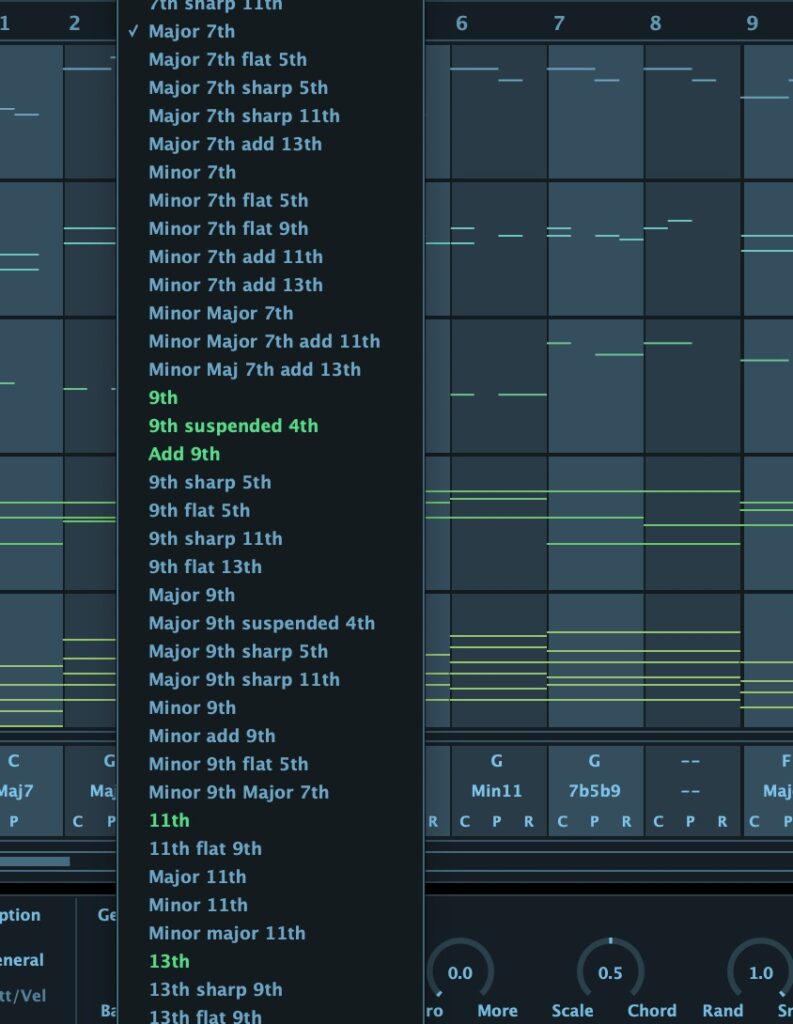Click the C button under bar 8's empty chord
This screenshot has height=1024, width=793.
[658, 822]
